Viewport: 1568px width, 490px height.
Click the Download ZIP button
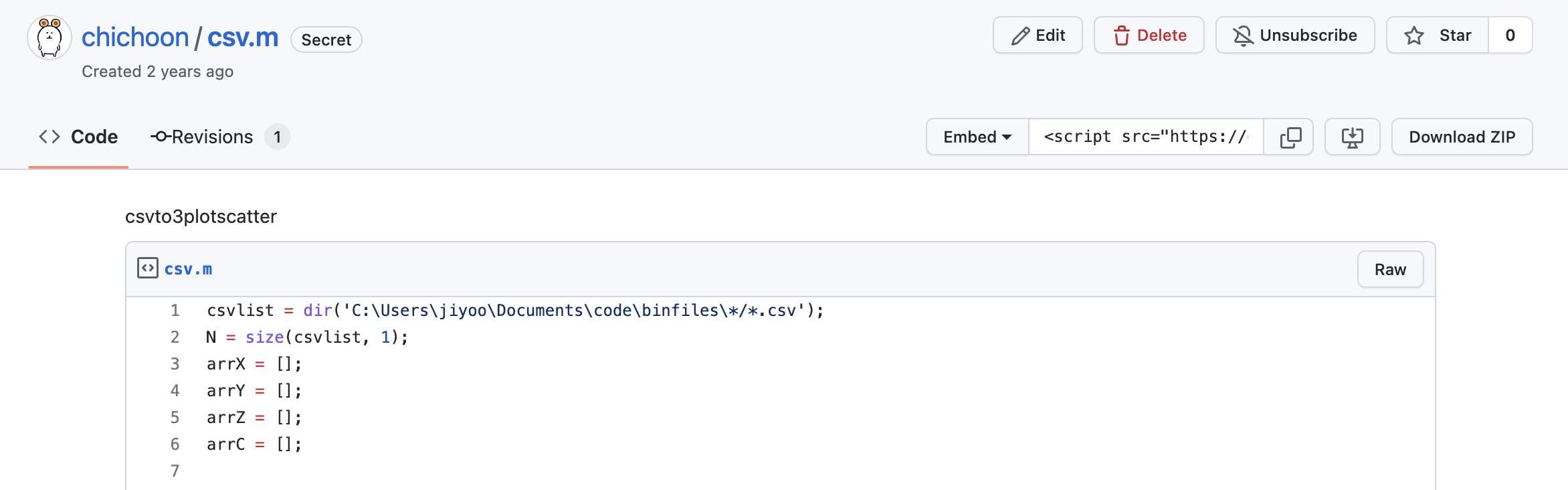tap(1462, 137)
